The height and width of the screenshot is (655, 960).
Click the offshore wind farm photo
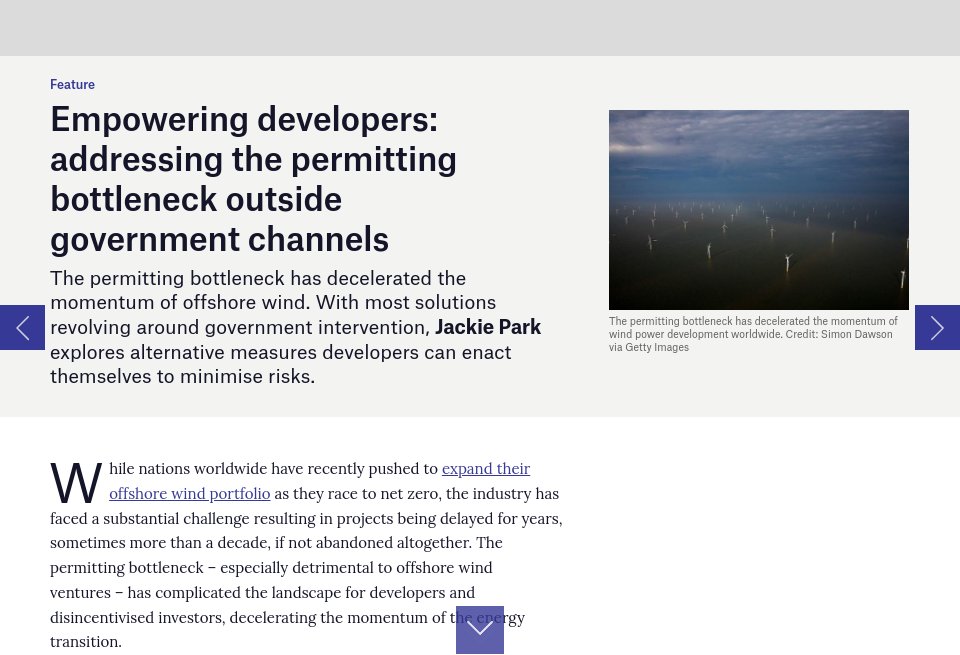(759, 209)
